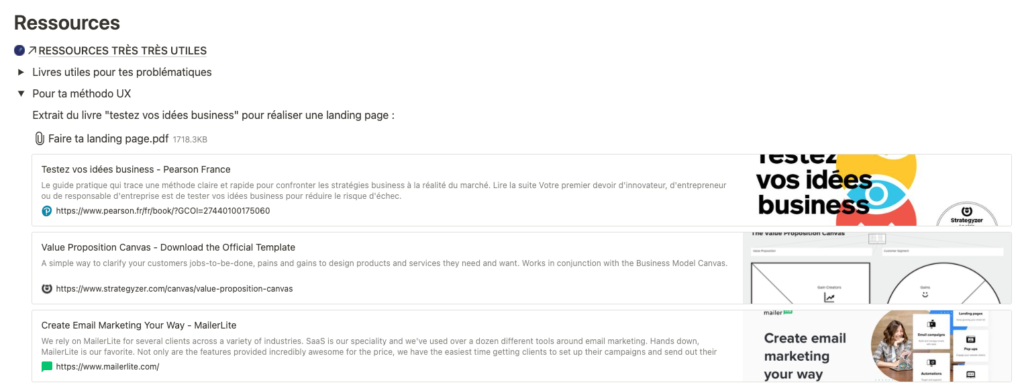Open RESSOURCES TRÈS TRÈS UTILES page link
Screen dimensions: 1024x389
pos(123,50)
